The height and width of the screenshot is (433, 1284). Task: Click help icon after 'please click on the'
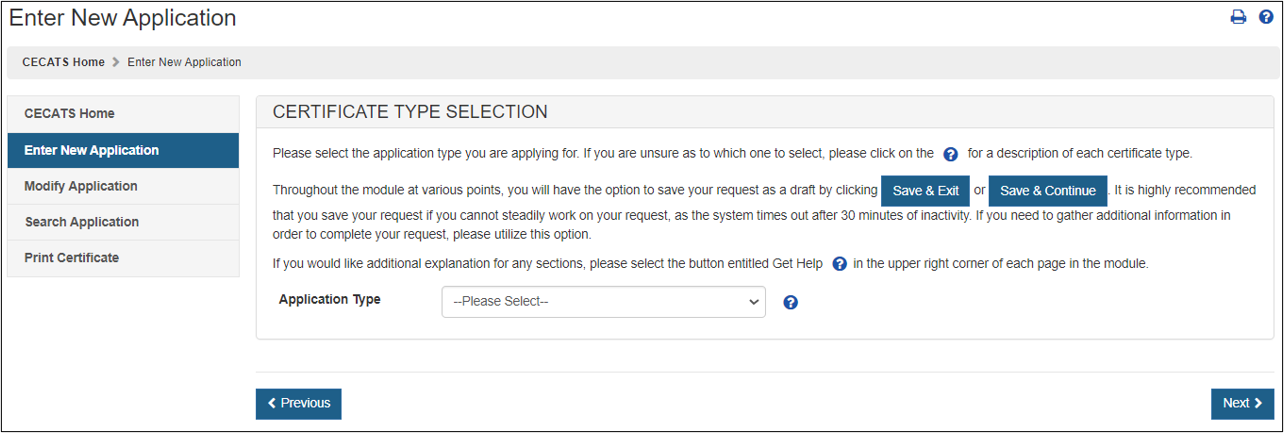[951, 154]
